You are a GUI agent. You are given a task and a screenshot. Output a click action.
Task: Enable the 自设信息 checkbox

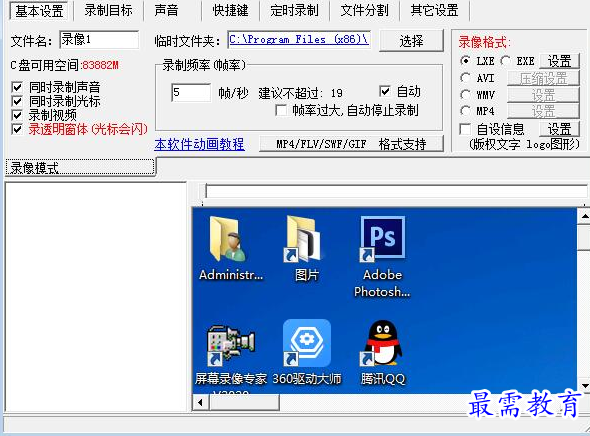pyautogui.click(x=465, y=129)
